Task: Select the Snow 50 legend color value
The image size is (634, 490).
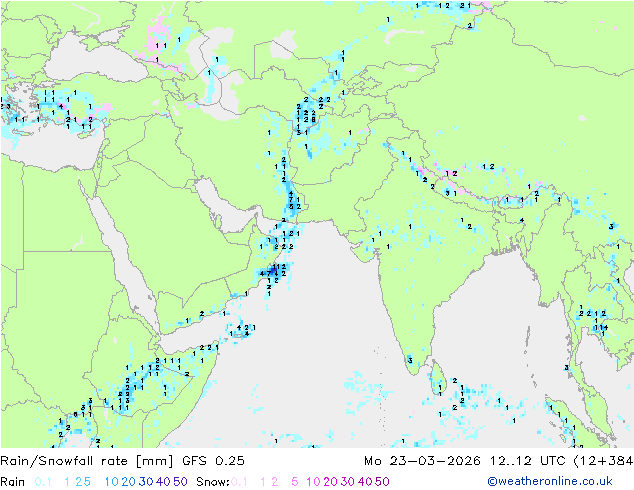Action: [x=382, y=482]
